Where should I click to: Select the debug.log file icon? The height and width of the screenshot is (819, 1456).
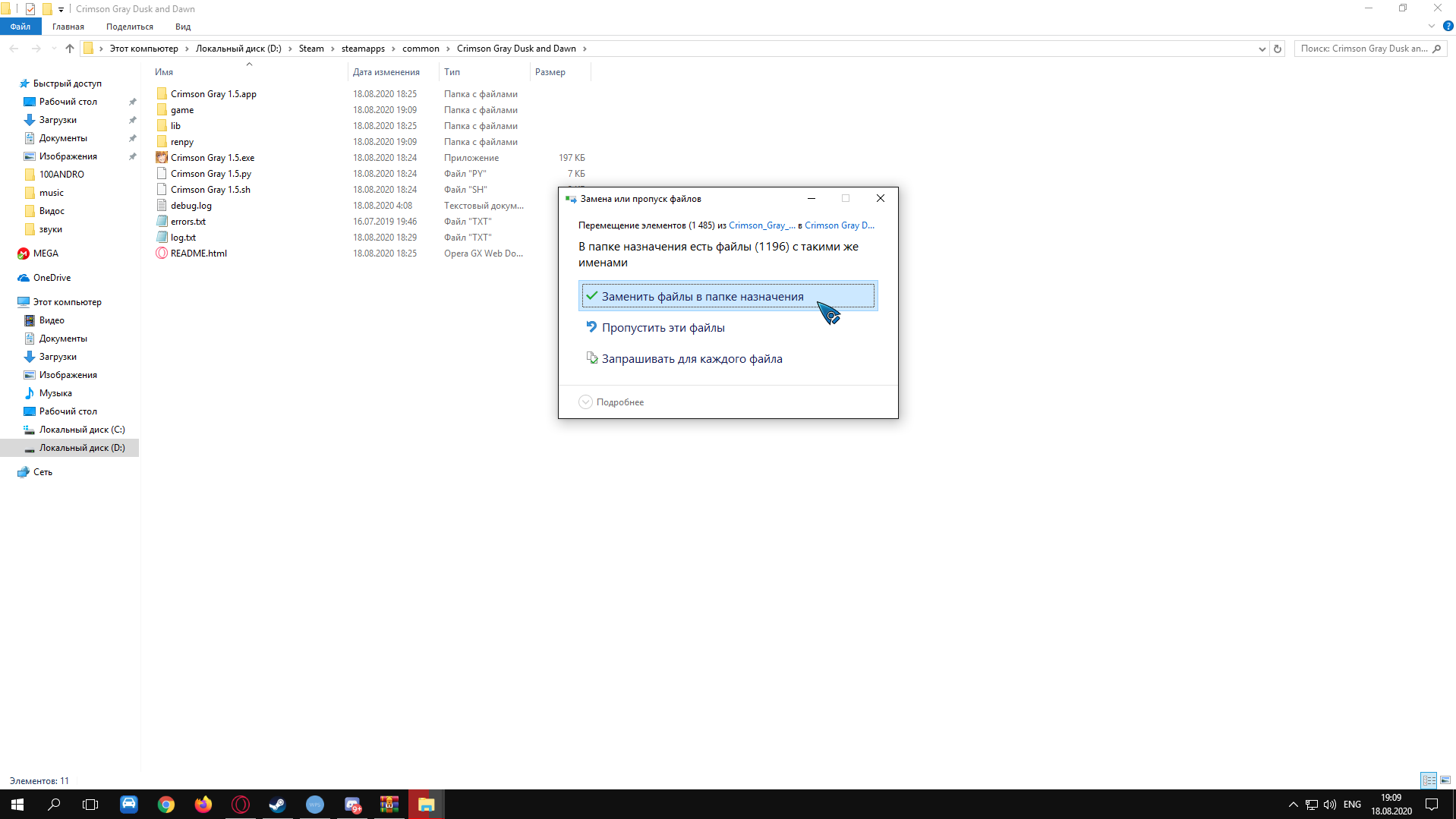162,206
